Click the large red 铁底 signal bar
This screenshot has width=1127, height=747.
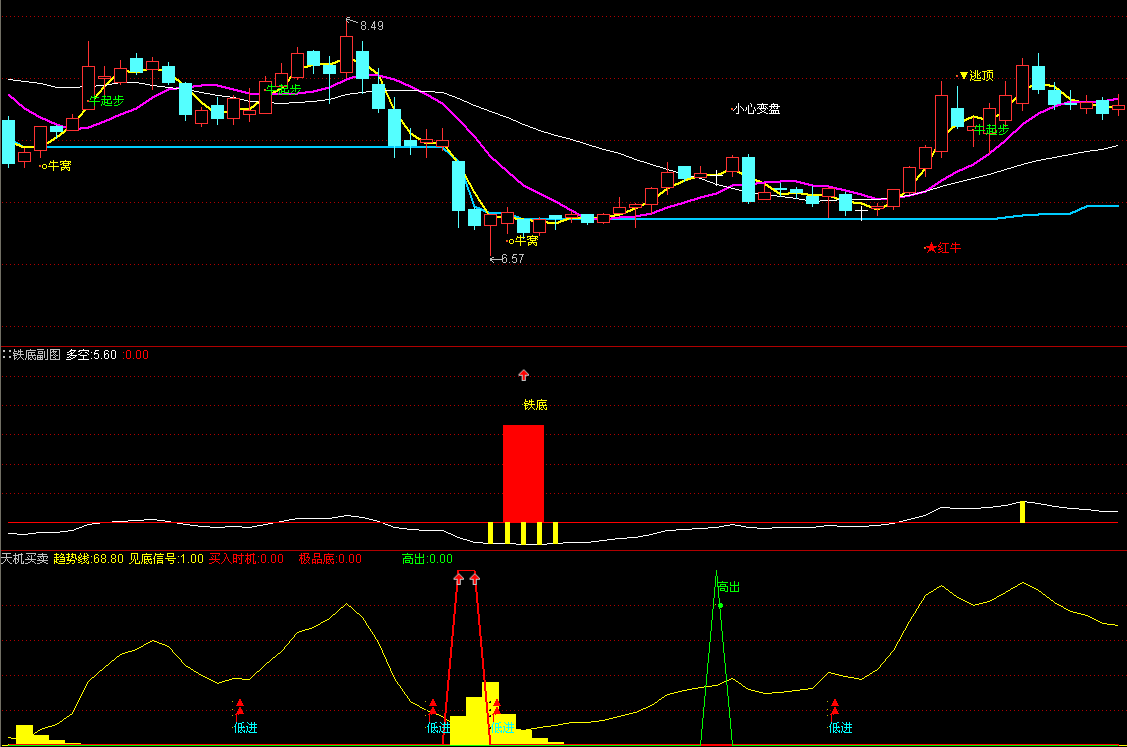coord(523,472)
